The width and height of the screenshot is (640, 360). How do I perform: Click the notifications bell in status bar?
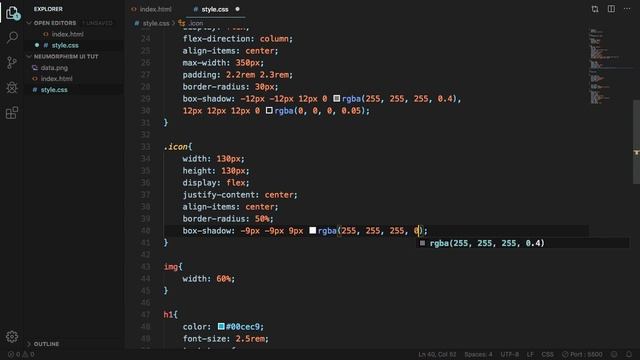pos(629,354)
